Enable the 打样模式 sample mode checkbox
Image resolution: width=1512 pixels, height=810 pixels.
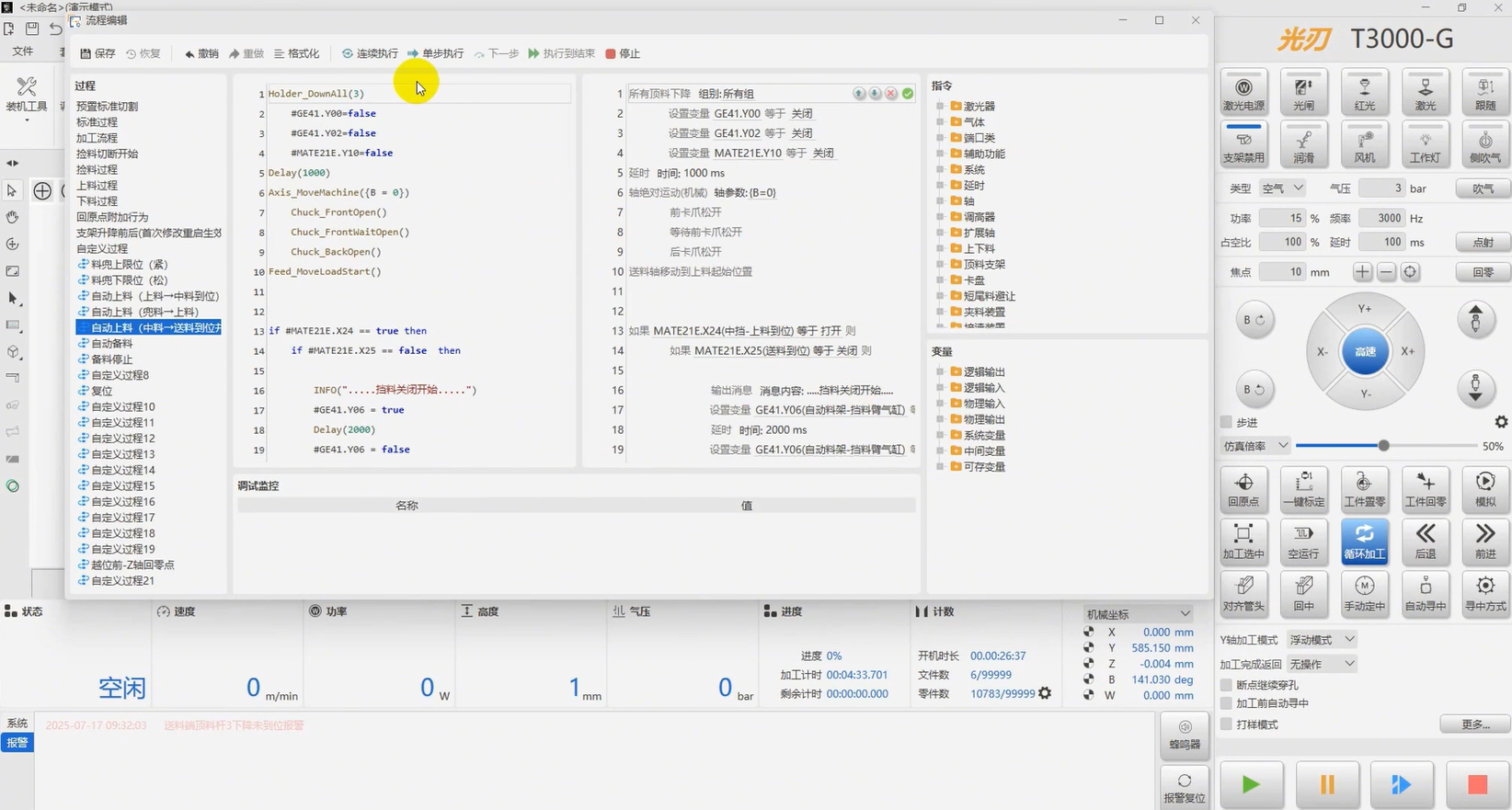point(1226,724)
